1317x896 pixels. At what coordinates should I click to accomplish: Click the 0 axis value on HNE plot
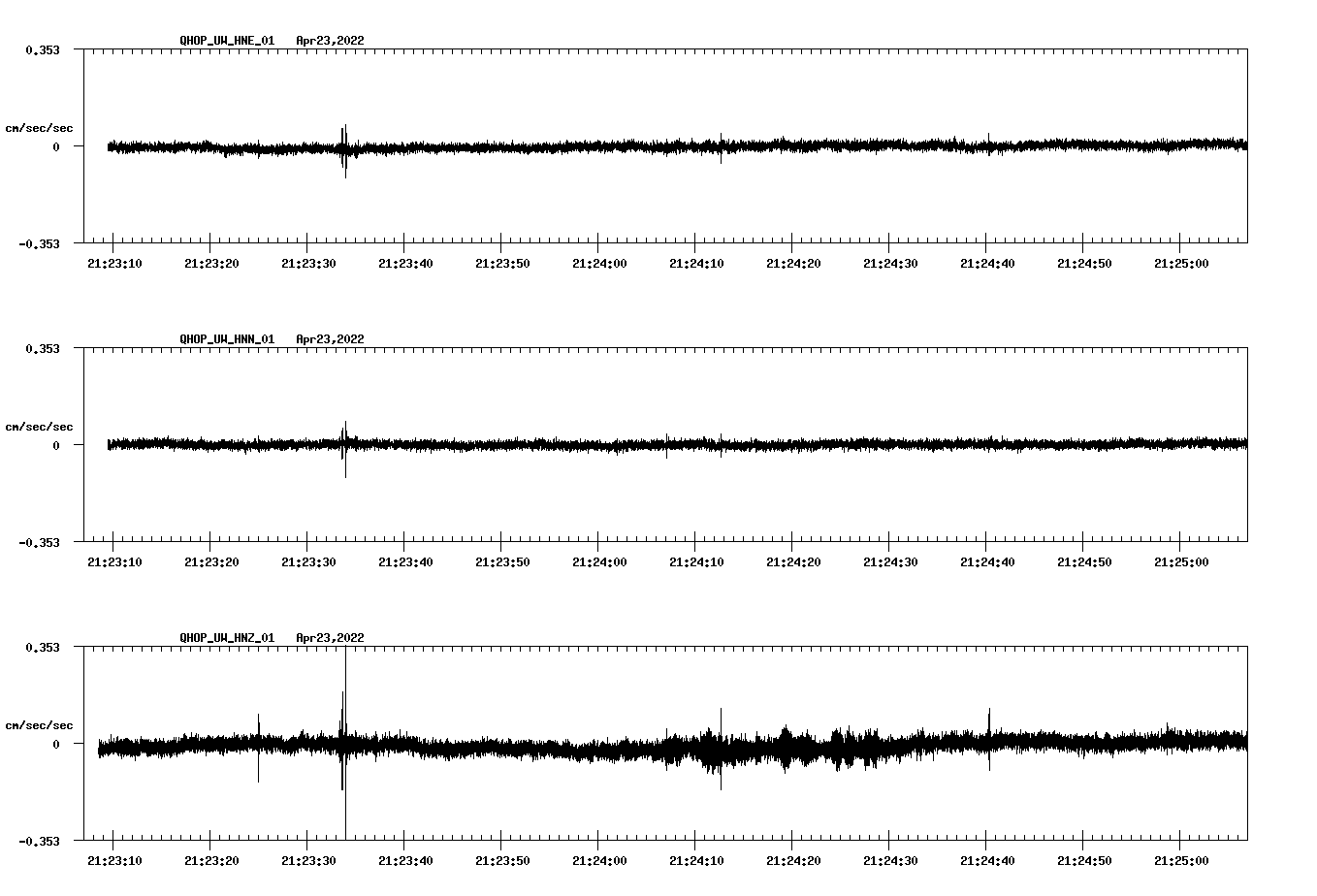pyautogui.click(x=56, y=146)
